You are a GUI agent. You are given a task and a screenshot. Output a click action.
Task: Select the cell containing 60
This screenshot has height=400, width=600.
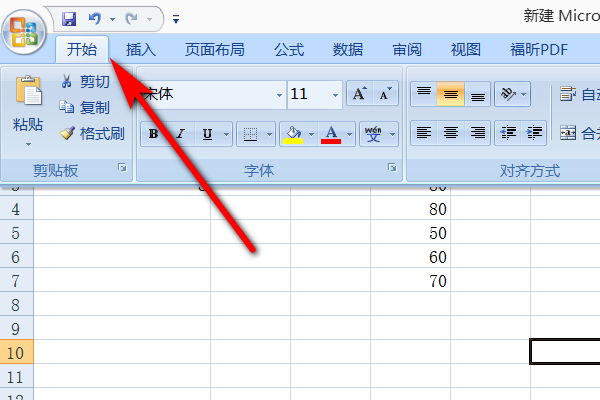click(x=410, y=257)
